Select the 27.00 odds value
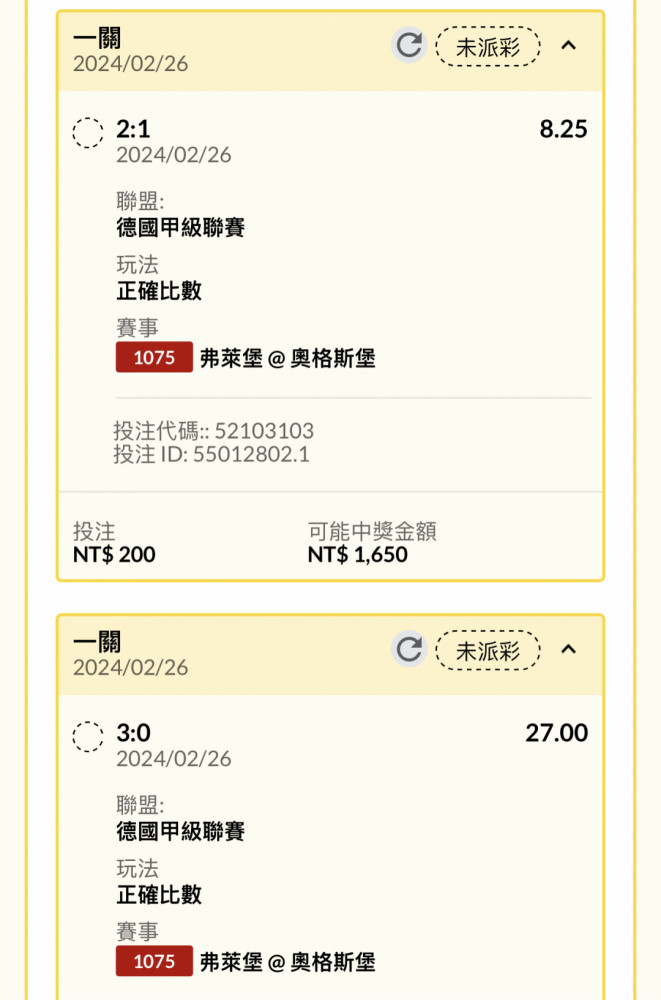The height and width of the screenshot is (1000, 661). [x=557, y=733]
